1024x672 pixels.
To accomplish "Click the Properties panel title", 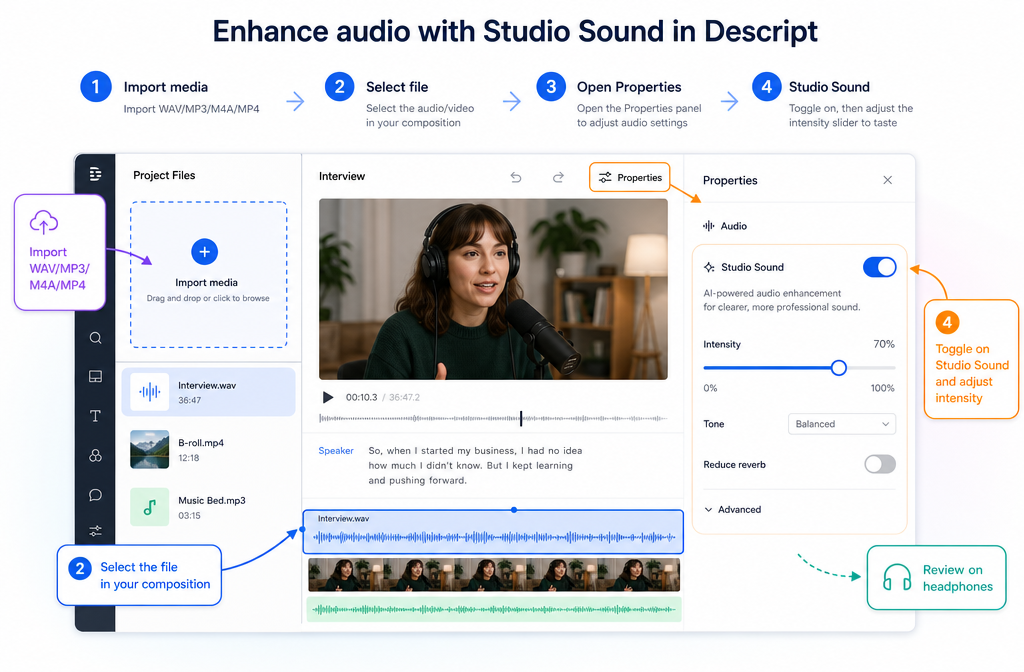I will (x=730, y=180).
